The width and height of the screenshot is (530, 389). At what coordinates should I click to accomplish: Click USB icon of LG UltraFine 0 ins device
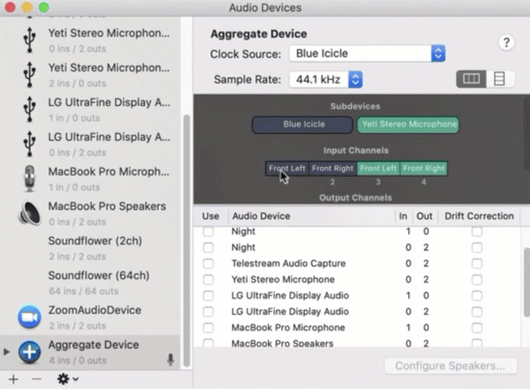click(29, 144)
